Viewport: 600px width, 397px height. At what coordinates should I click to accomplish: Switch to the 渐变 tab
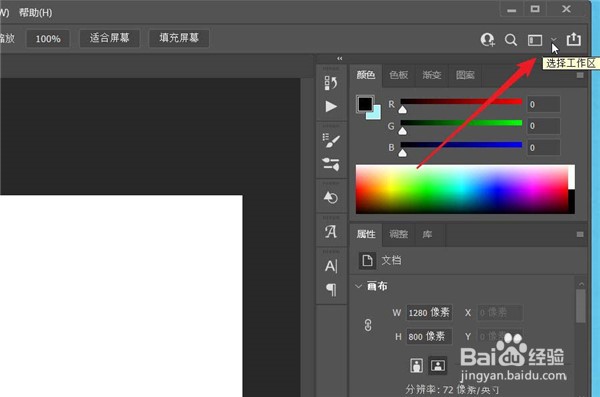point(432,75)
